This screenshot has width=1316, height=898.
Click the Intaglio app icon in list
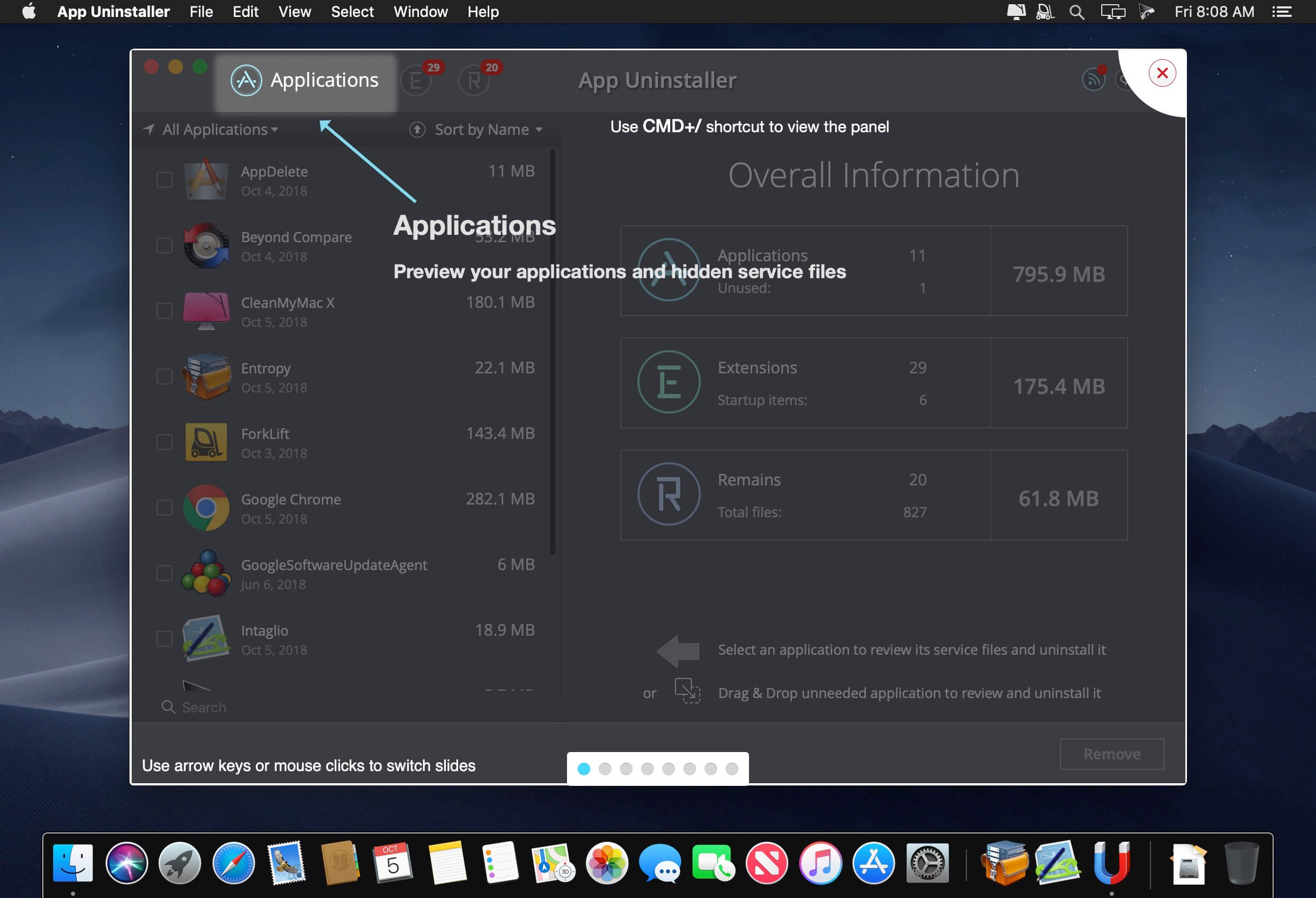(206, 639)
